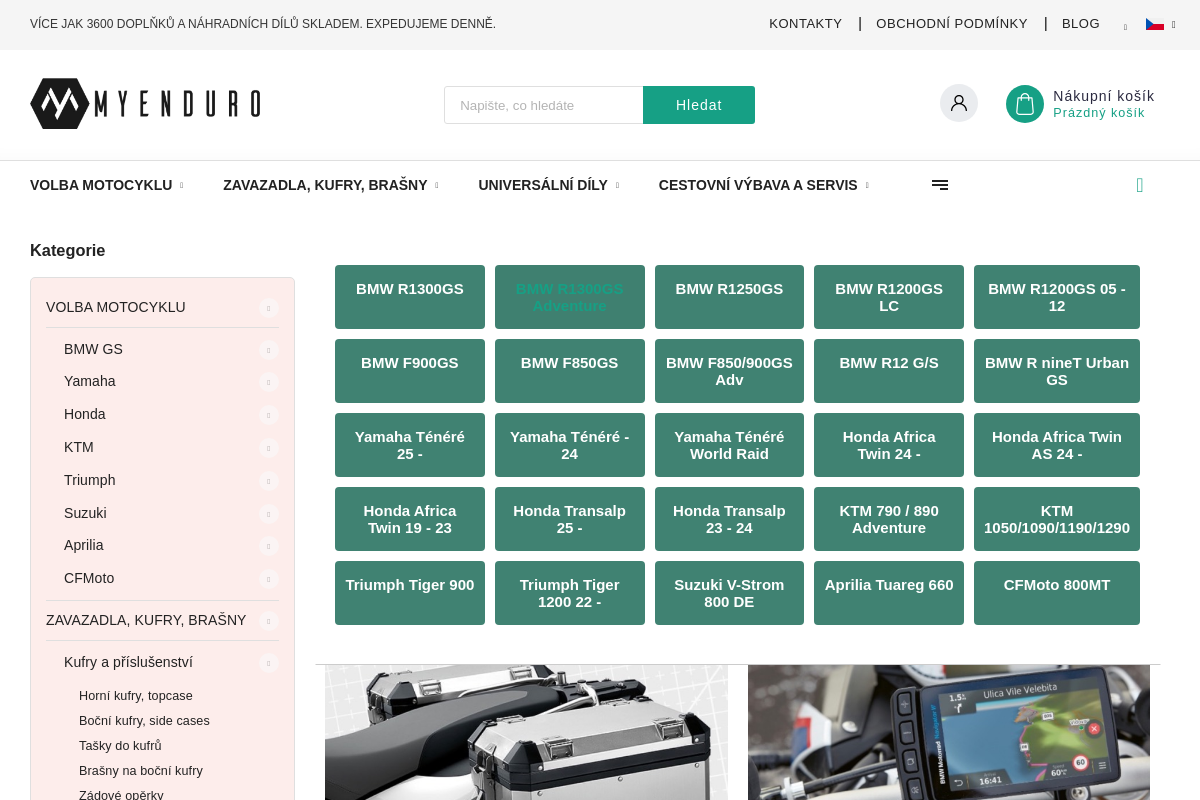The width and height of the screenshot is (1200, 800).
Task: Open the user account icon
Action: coord(959,103)
